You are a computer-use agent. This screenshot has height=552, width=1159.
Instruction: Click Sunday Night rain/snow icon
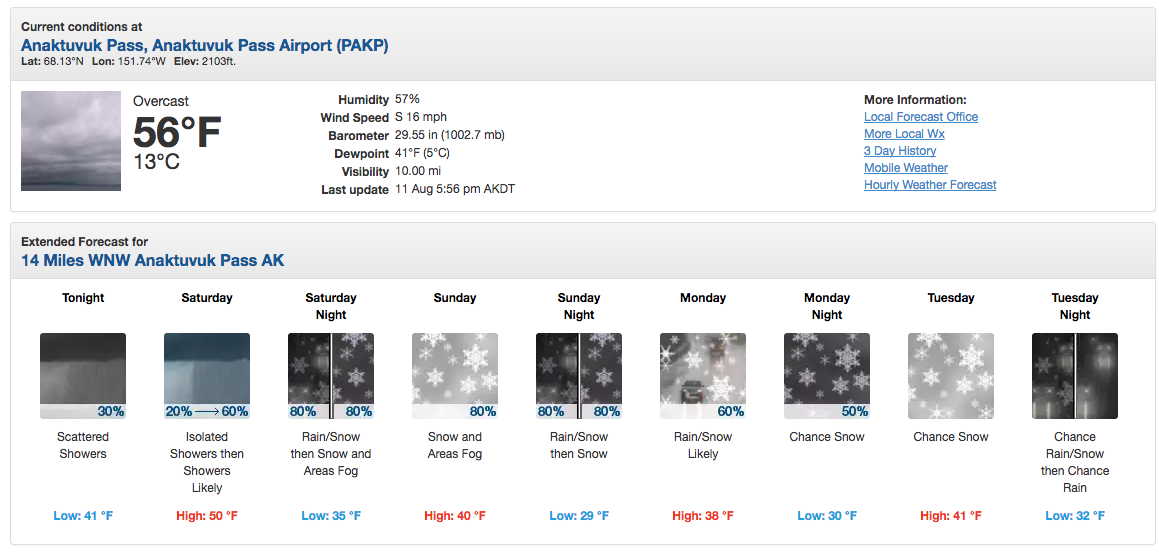(x=579, y=375)
